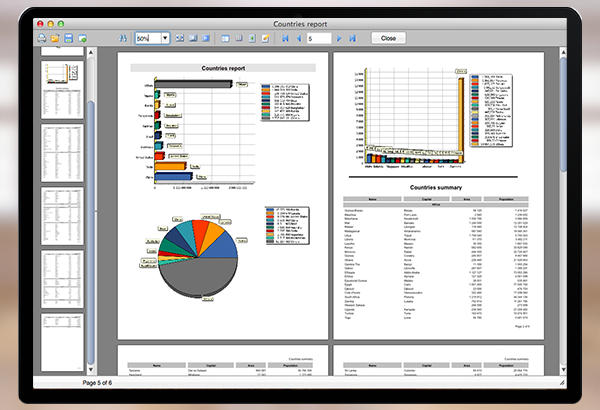Screen dimensions: 600x410
Task: Jump to the last page
Action: (x=353, y=38)
